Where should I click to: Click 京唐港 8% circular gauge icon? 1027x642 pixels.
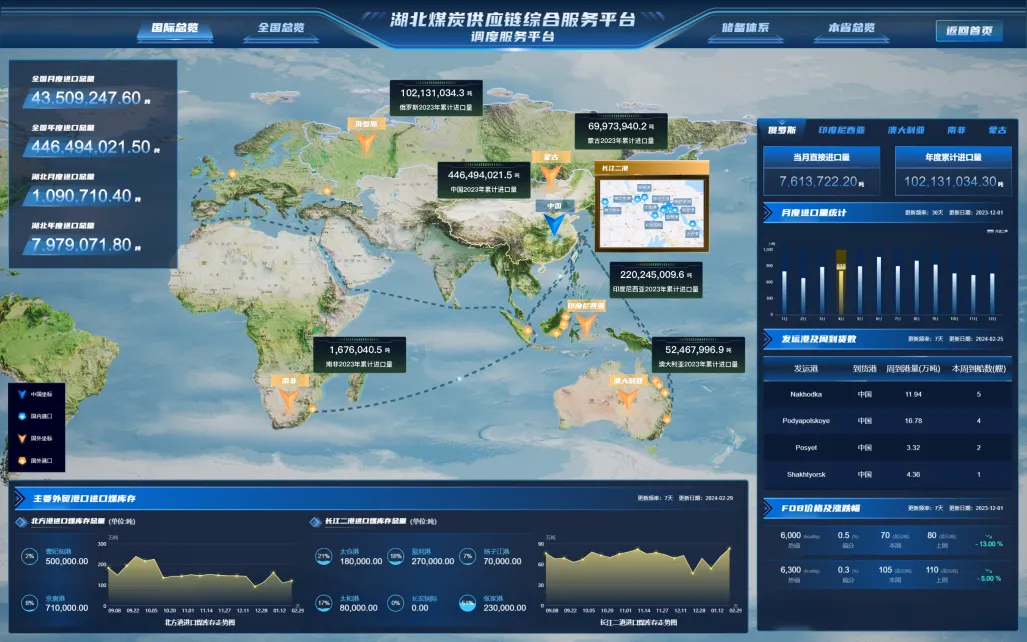[30, 603]
